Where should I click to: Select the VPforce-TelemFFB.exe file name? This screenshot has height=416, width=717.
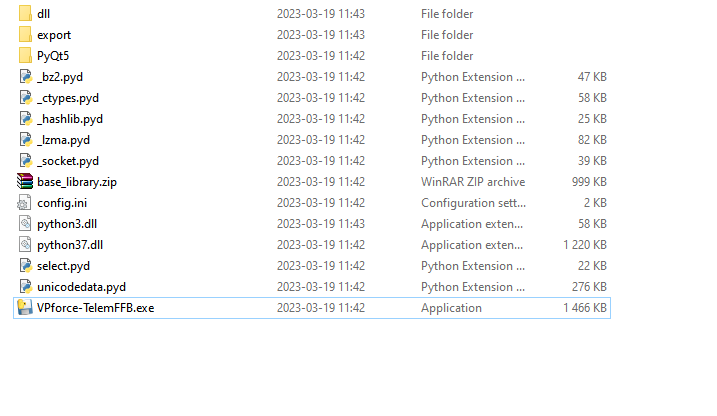pyautogui.click(x=95, y=308)
